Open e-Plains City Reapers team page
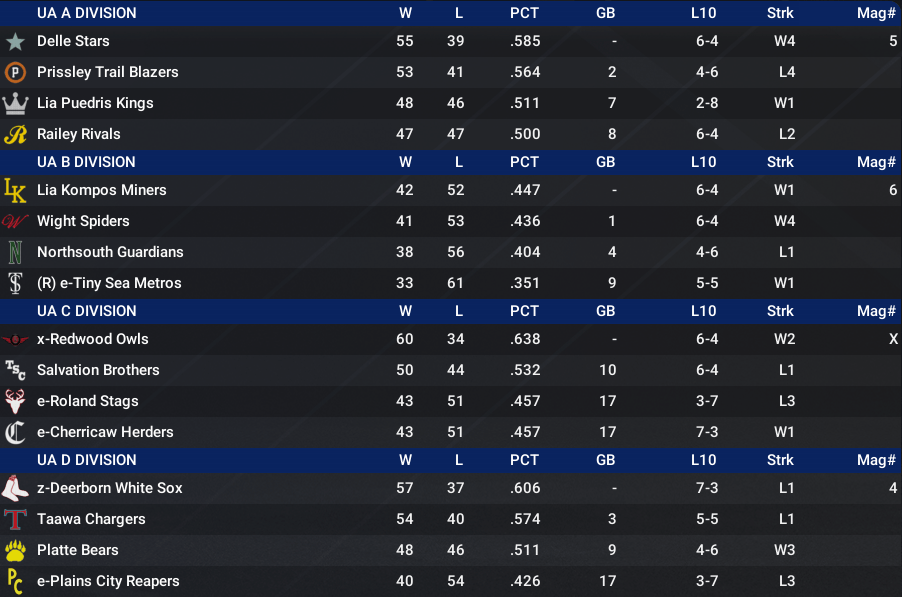The height and width of the screenshot is (597, 902). coord(108,581)
